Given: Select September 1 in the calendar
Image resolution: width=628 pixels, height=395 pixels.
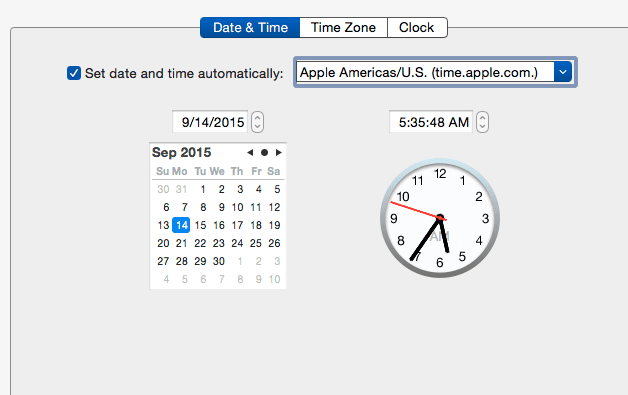Looking at the screenshot, I should pyautogui.click(x=203, y=189).
